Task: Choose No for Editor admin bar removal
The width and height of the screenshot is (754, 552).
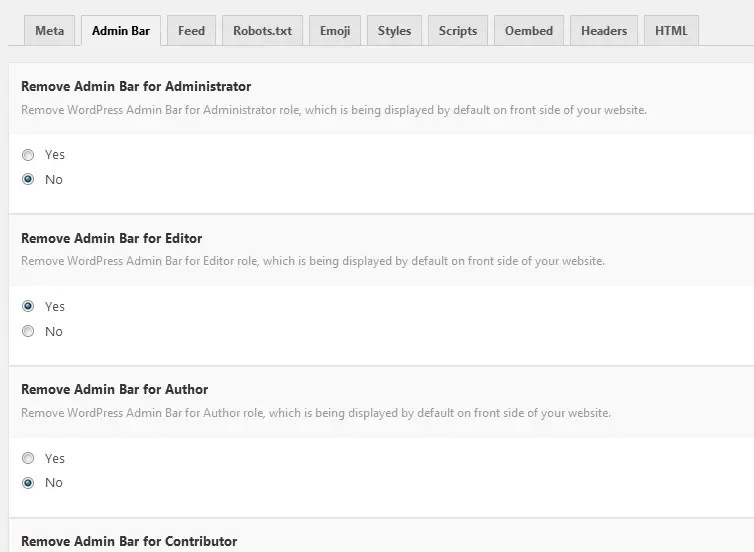Action: [28, 331]
